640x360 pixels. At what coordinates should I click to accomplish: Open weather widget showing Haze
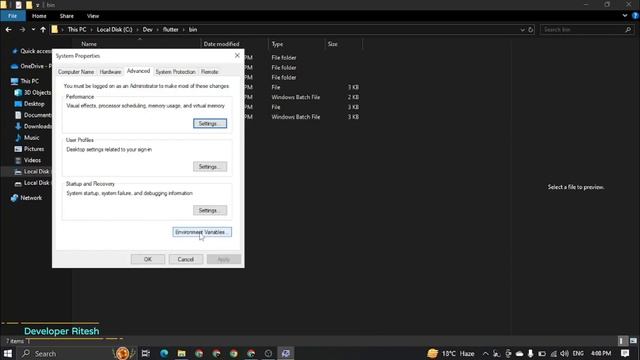[451, 353]
